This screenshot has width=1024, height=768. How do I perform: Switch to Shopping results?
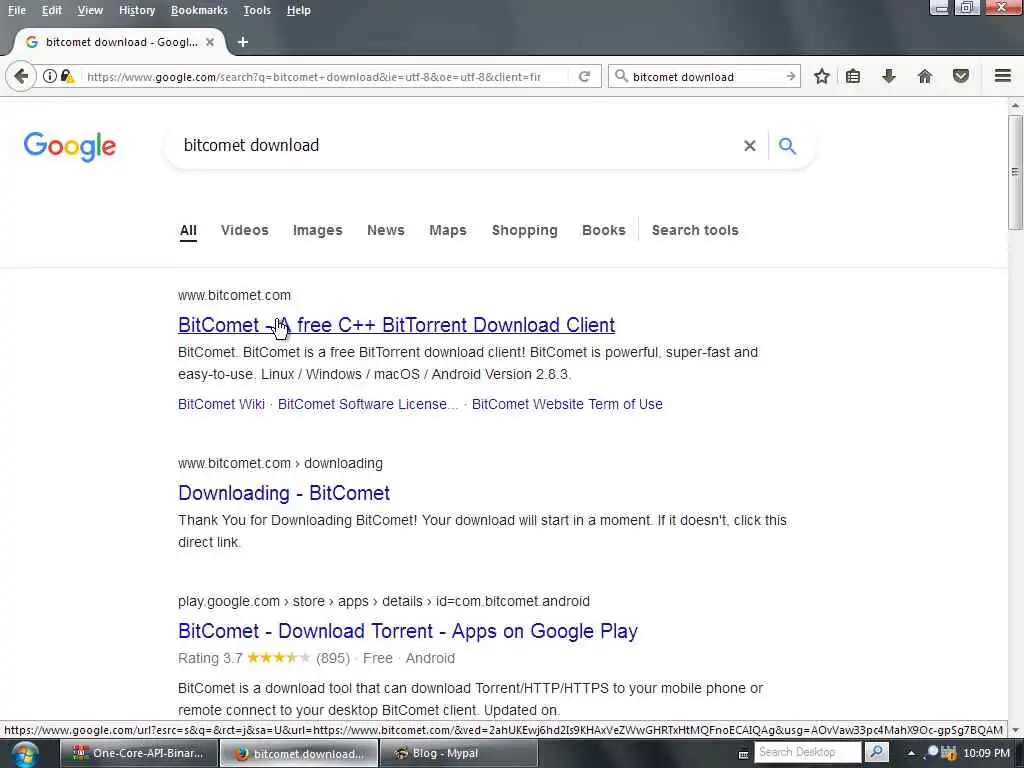[524, 230]
